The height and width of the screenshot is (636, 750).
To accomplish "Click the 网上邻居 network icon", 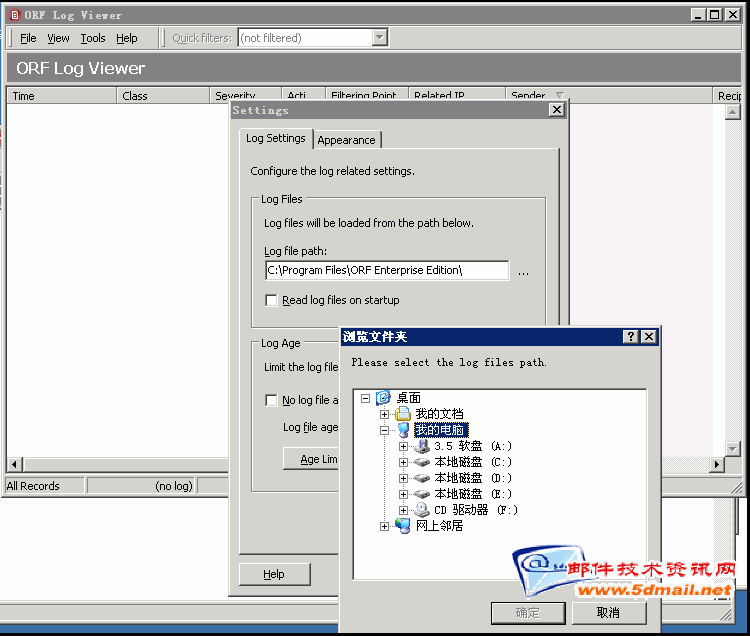I will [403, 526].
